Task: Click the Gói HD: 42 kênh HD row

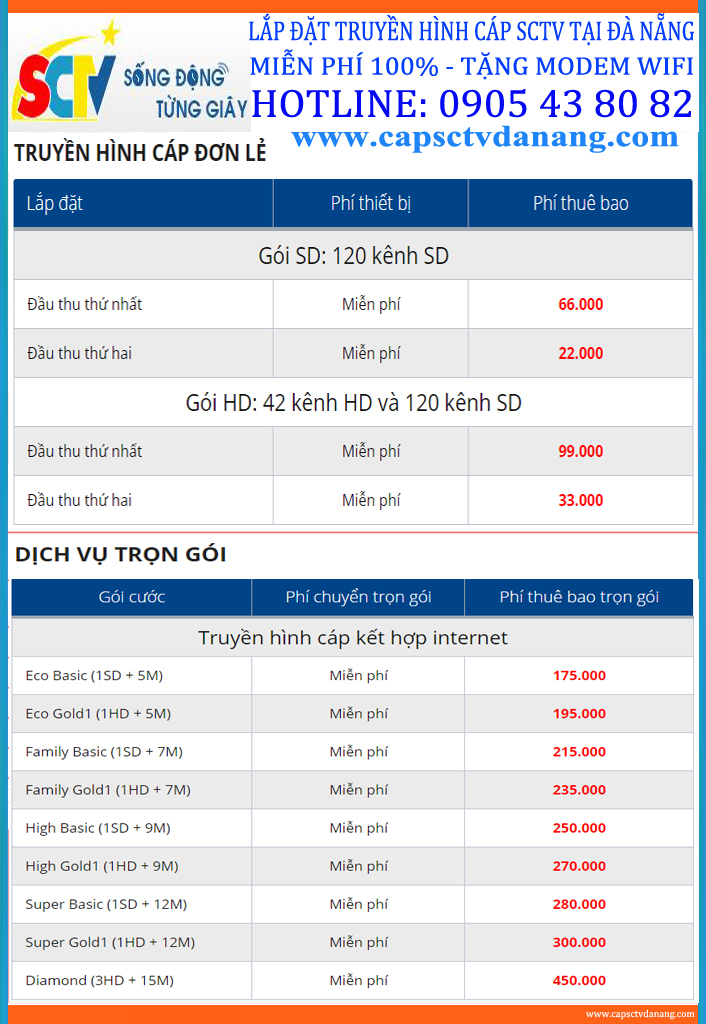Action: coord(353,402)
